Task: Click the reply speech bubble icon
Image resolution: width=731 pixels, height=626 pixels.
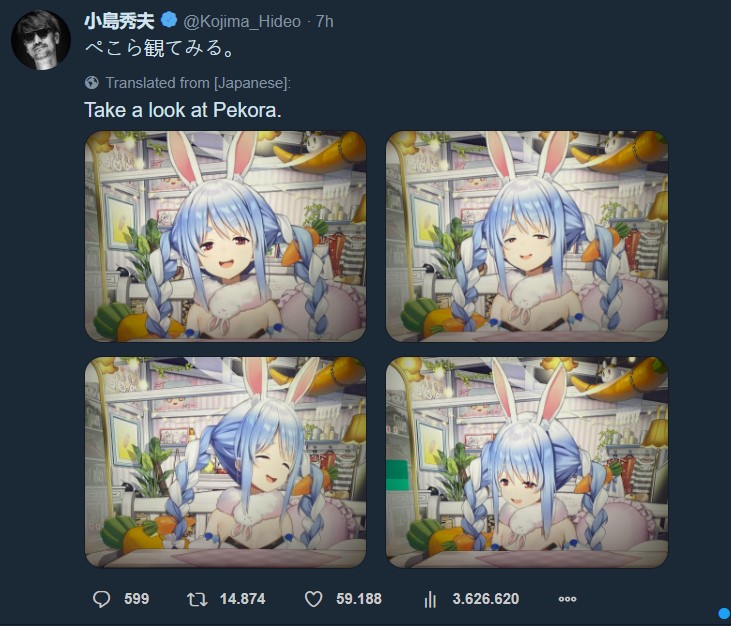Action: (101, 599)
